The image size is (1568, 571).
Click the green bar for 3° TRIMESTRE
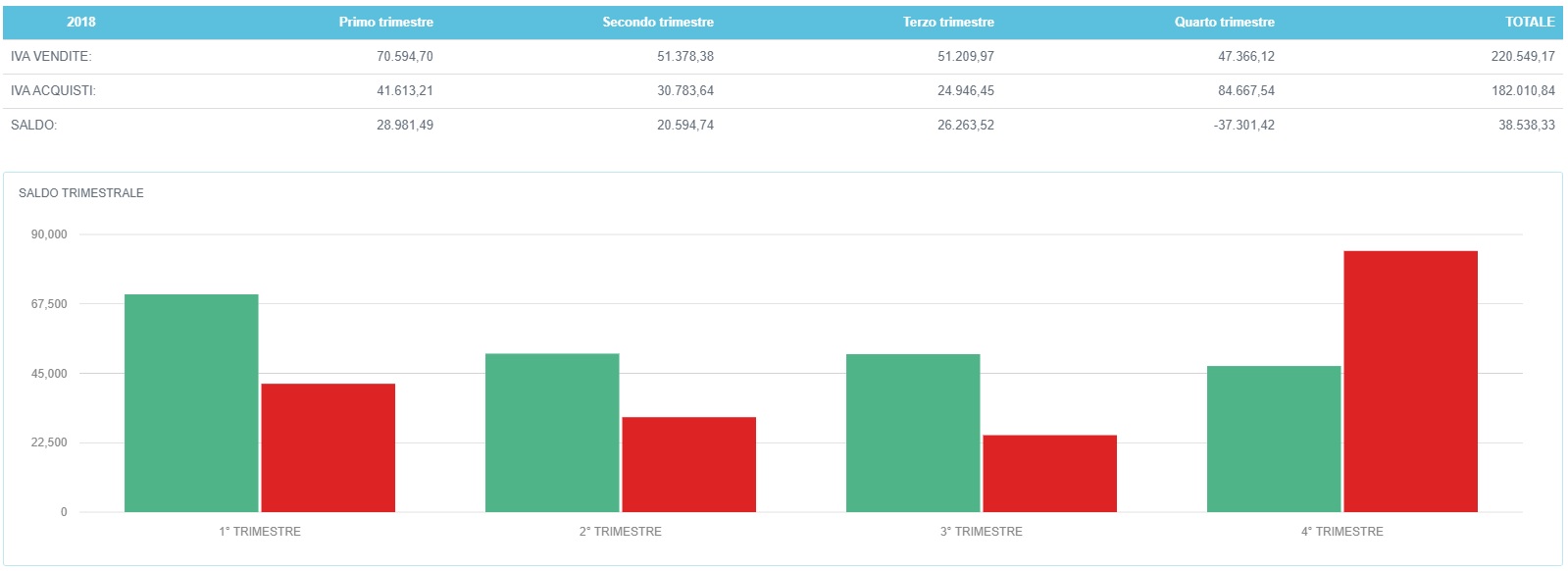coord(913,433)
